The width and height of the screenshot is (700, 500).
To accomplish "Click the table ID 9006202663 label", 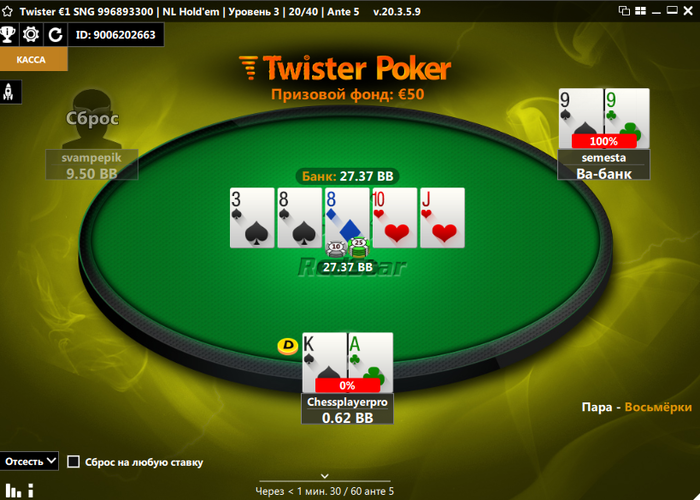I will pos(116,34).
